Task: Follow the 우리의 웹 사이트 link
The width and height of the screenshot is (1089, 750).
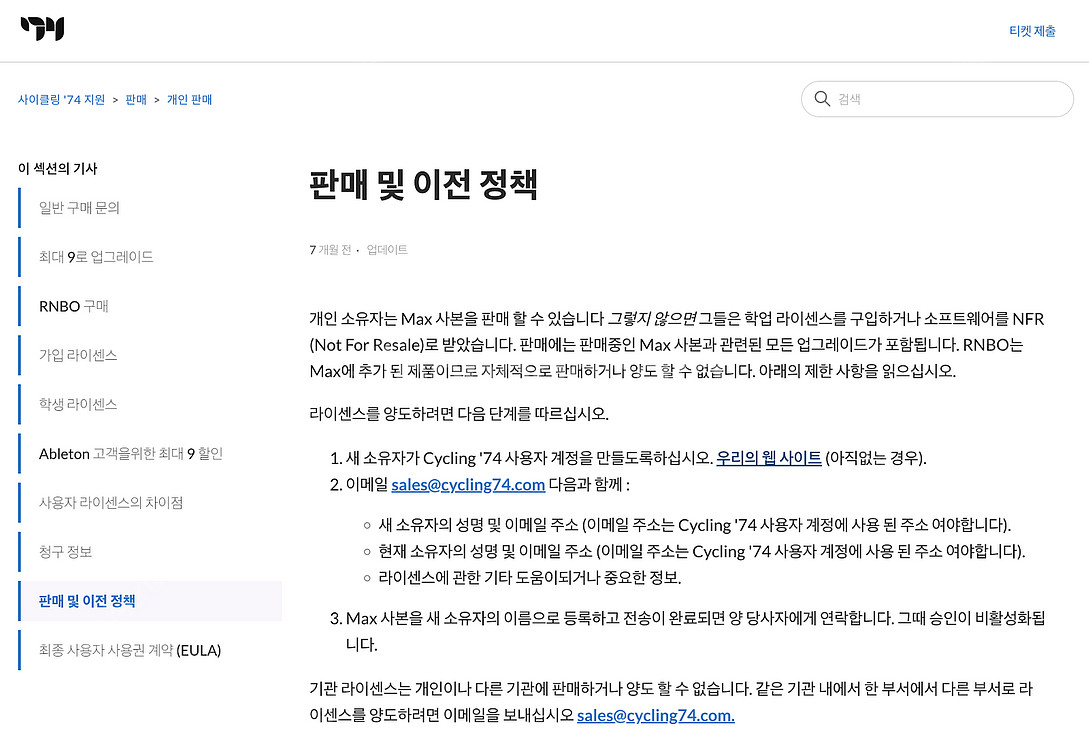Action: (769, 458)
